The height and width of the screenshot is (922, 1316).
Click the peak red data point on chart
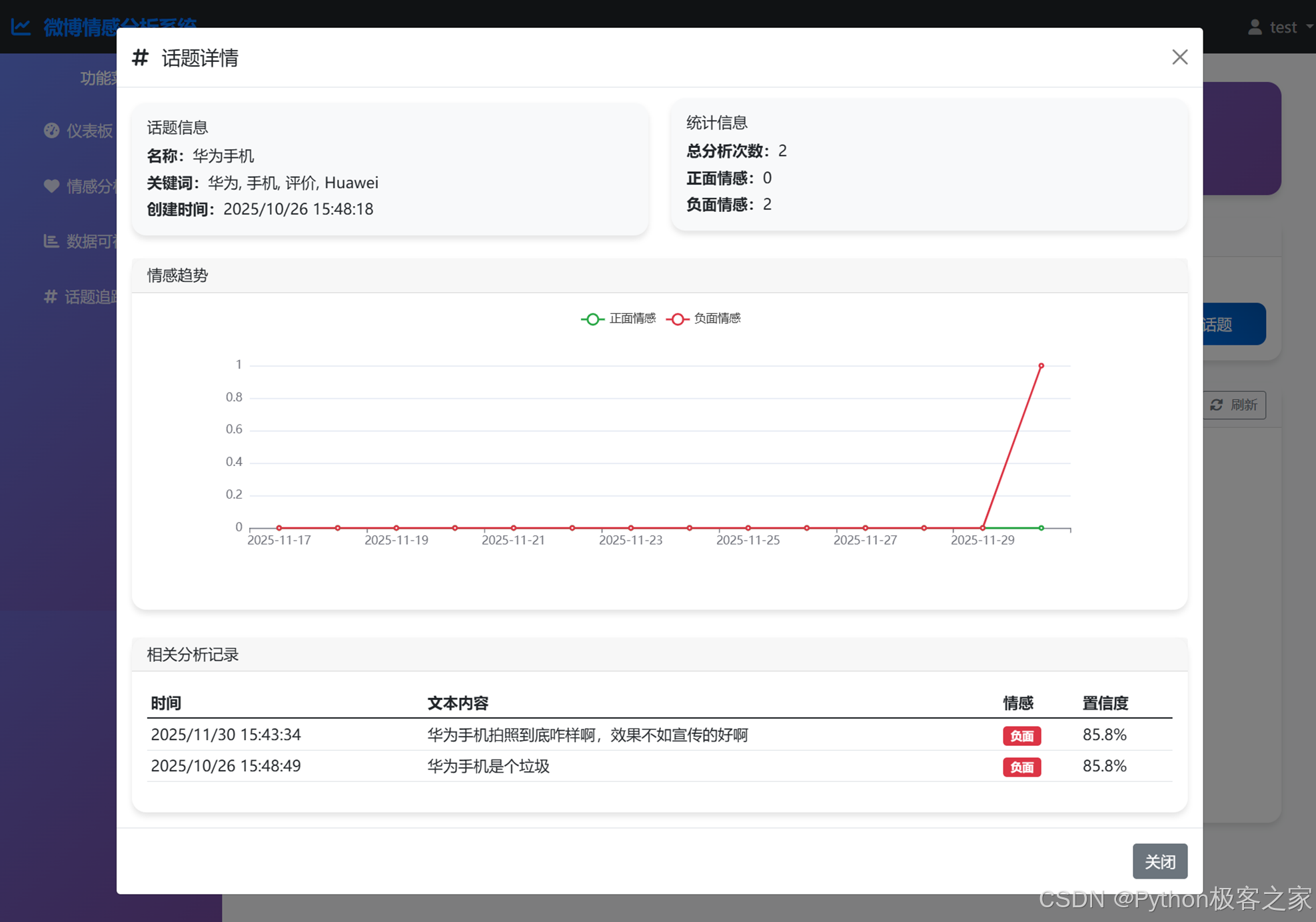(1041, 365)
